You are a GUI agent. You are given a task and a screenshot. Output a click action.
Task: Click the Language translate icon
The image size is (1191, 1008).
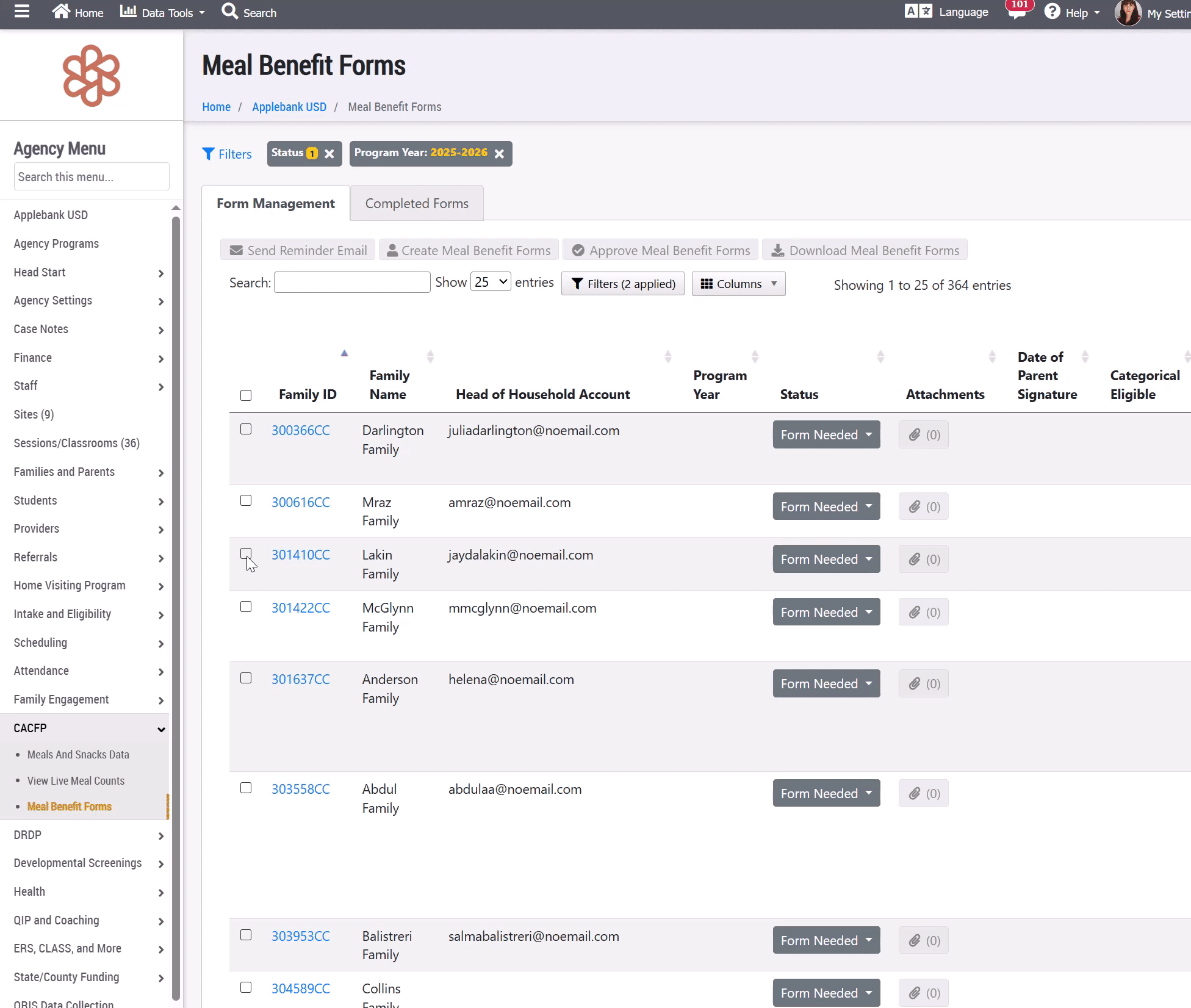pyautogui.click(x=918, y=12)
